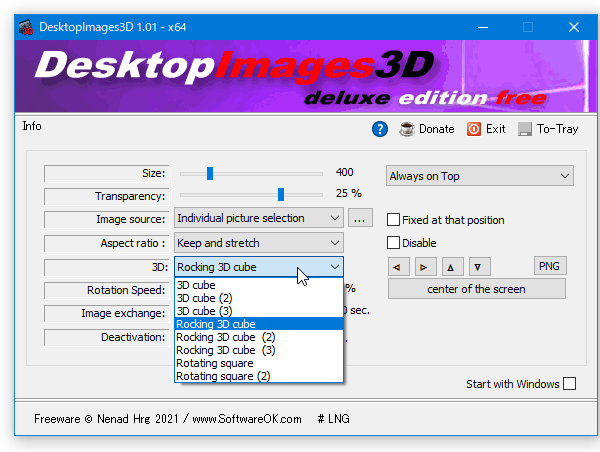Image resolution: width=600 pixels, height=452 pixels.
Task: Expand the Aspect ratio Keep and stretch dropdown
Action: (x=259, y=243)
